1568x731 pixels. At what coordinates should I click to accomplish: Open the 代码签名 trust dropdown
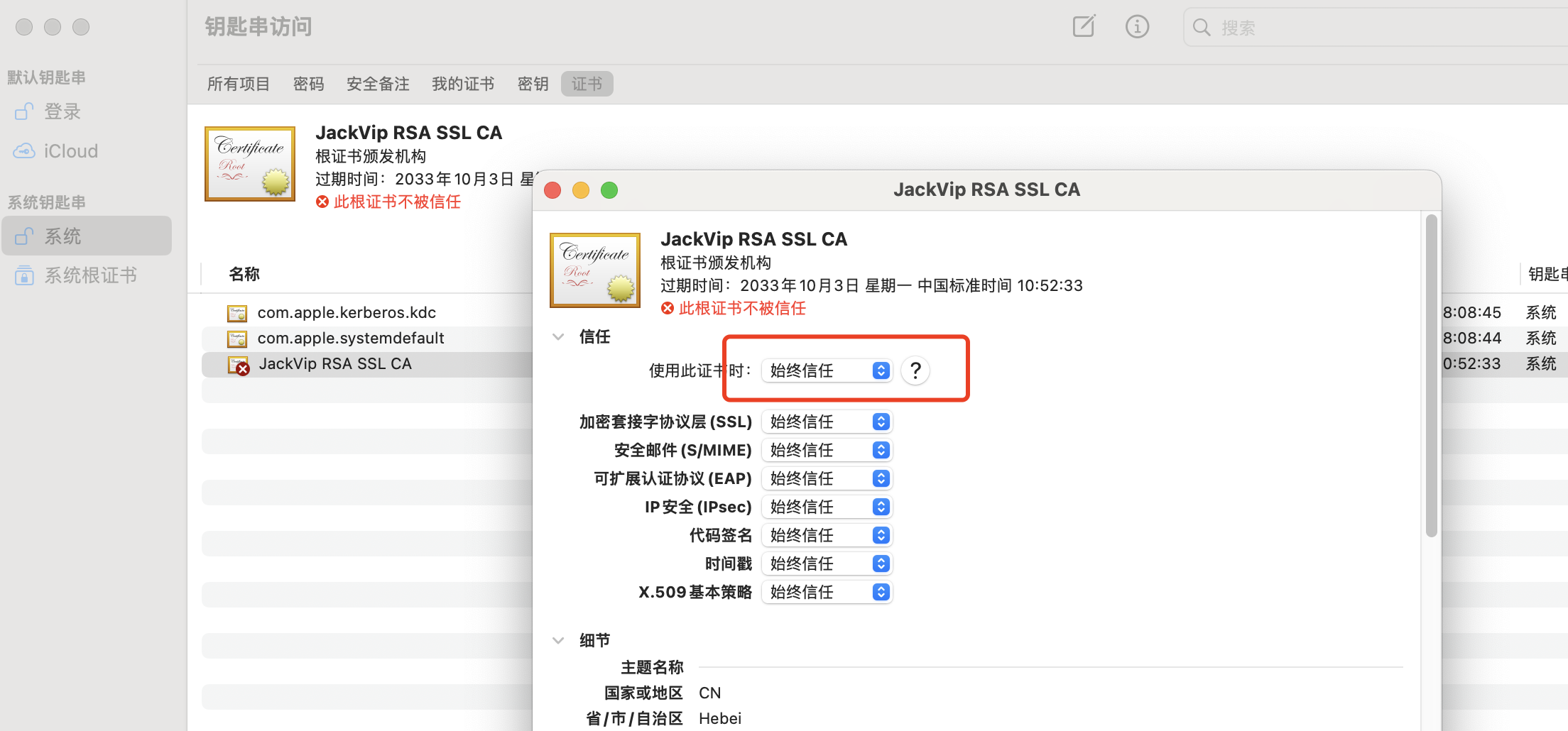tap(827, 534)
